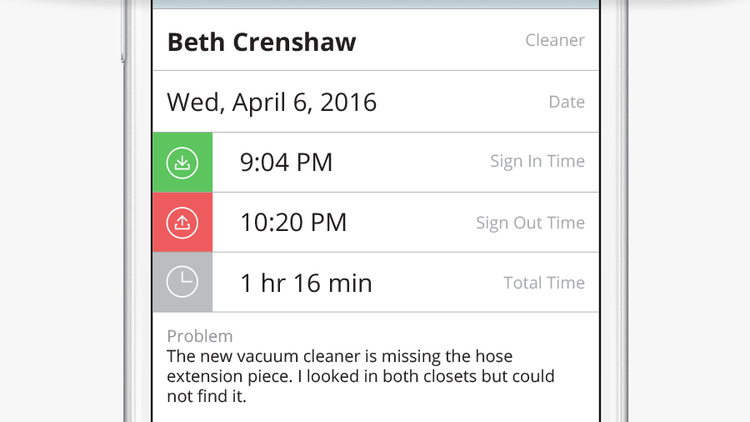Viewport: 750px width, 422px height.
Task: Click the phone's side volume button
Action: (123, 31)
